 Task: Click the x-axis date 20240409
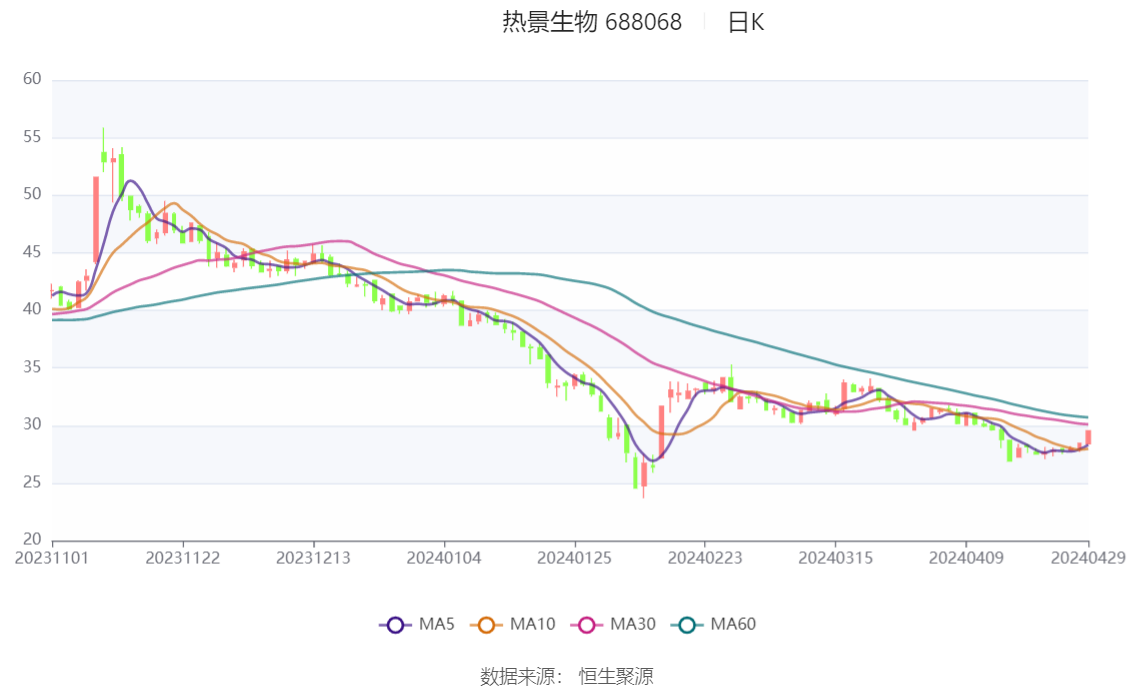coord(966,558)
